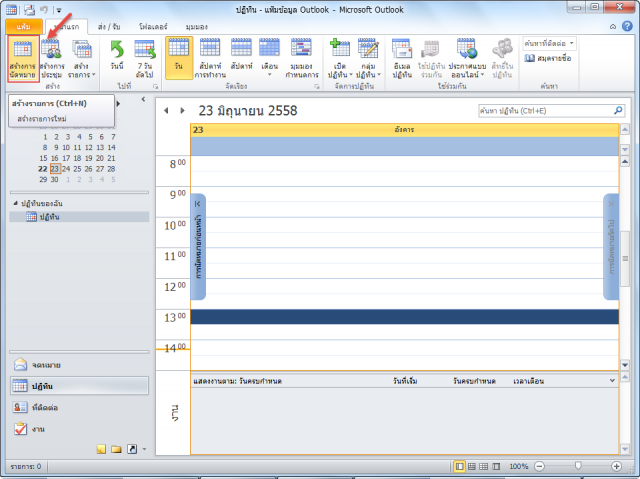Click the zoom slider handle
Image resolution: width=640 pixels, height=479 pixels.
click(578, 466)
